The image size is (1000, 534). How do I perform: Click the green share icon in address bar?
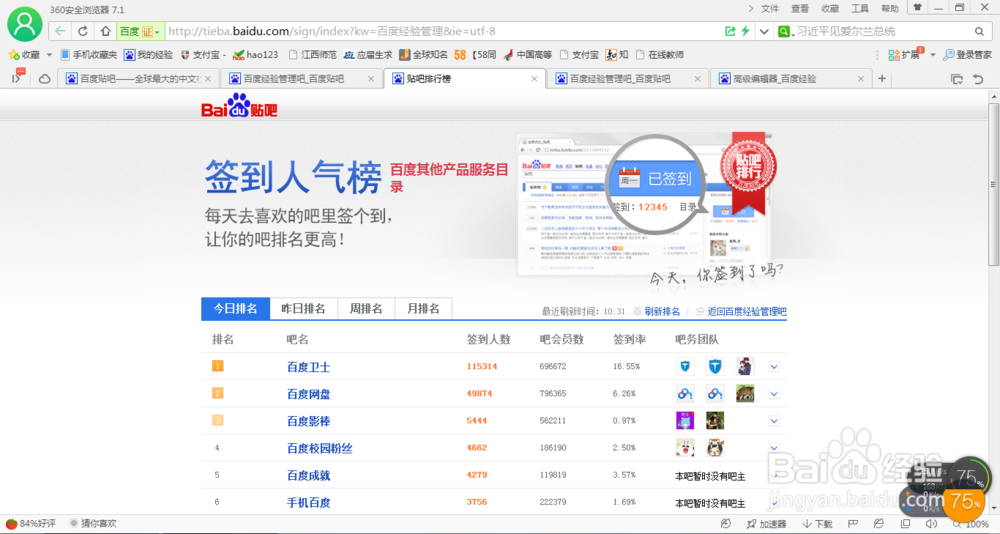click(730, 31)
